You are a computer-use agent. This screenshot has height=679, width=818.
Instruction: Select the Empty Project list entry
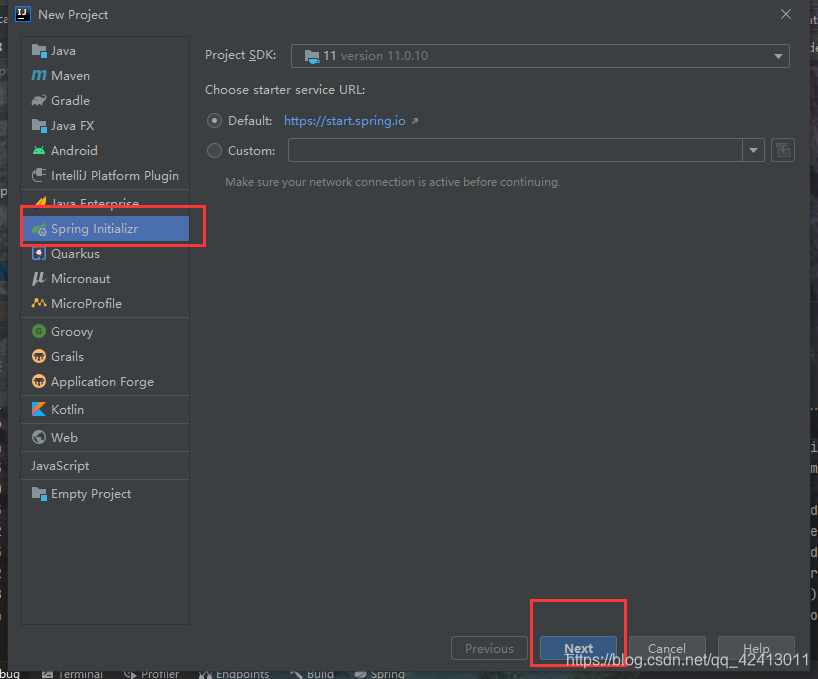pyautogui.click(x=105, y=493)
